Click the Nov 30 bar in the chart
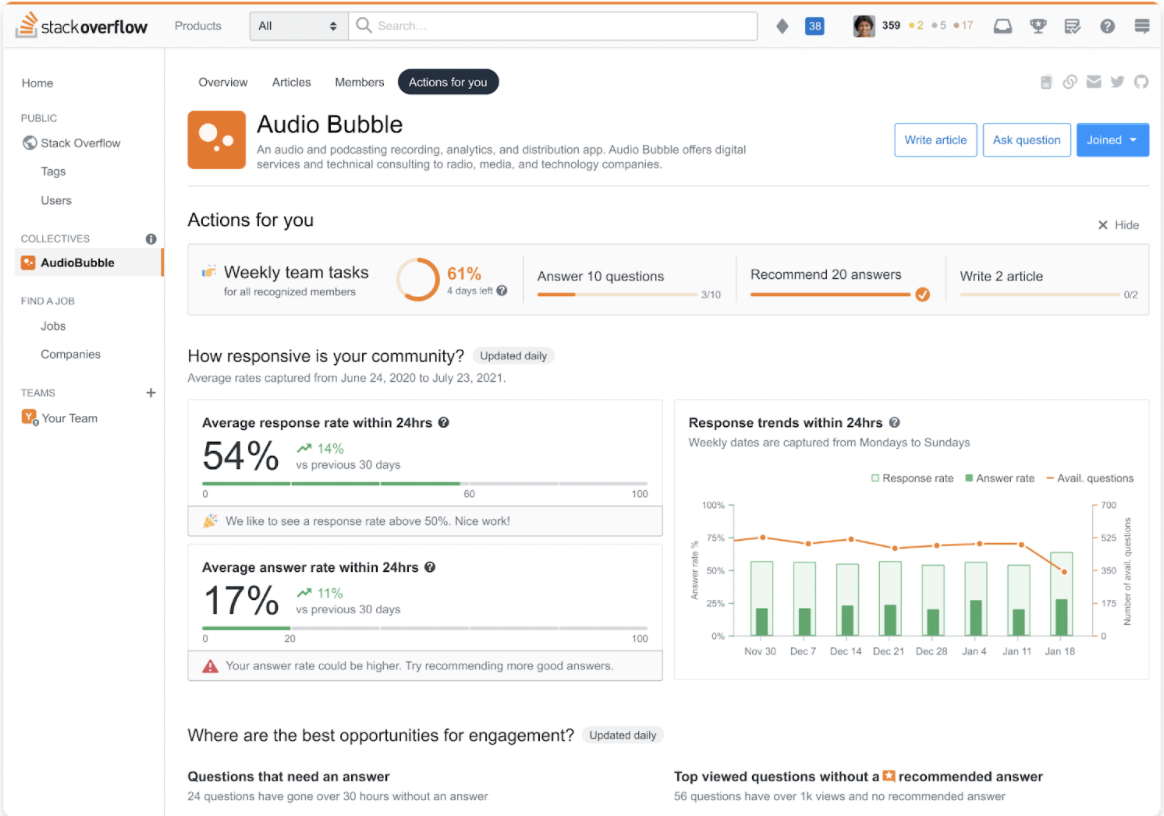This screenshot has height=816, width=1164. pos(762,598)
